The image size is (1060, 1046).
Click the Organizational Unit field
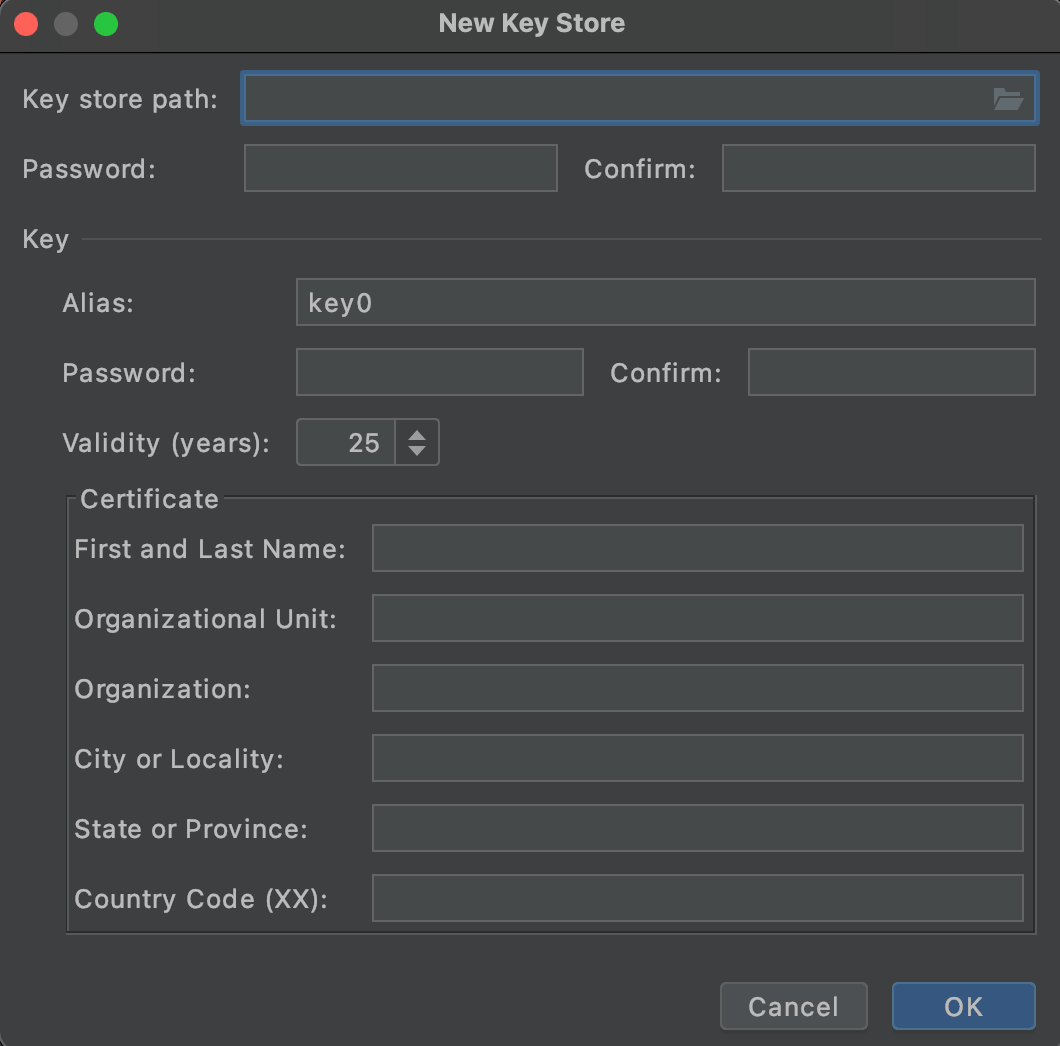coord(697,619)
